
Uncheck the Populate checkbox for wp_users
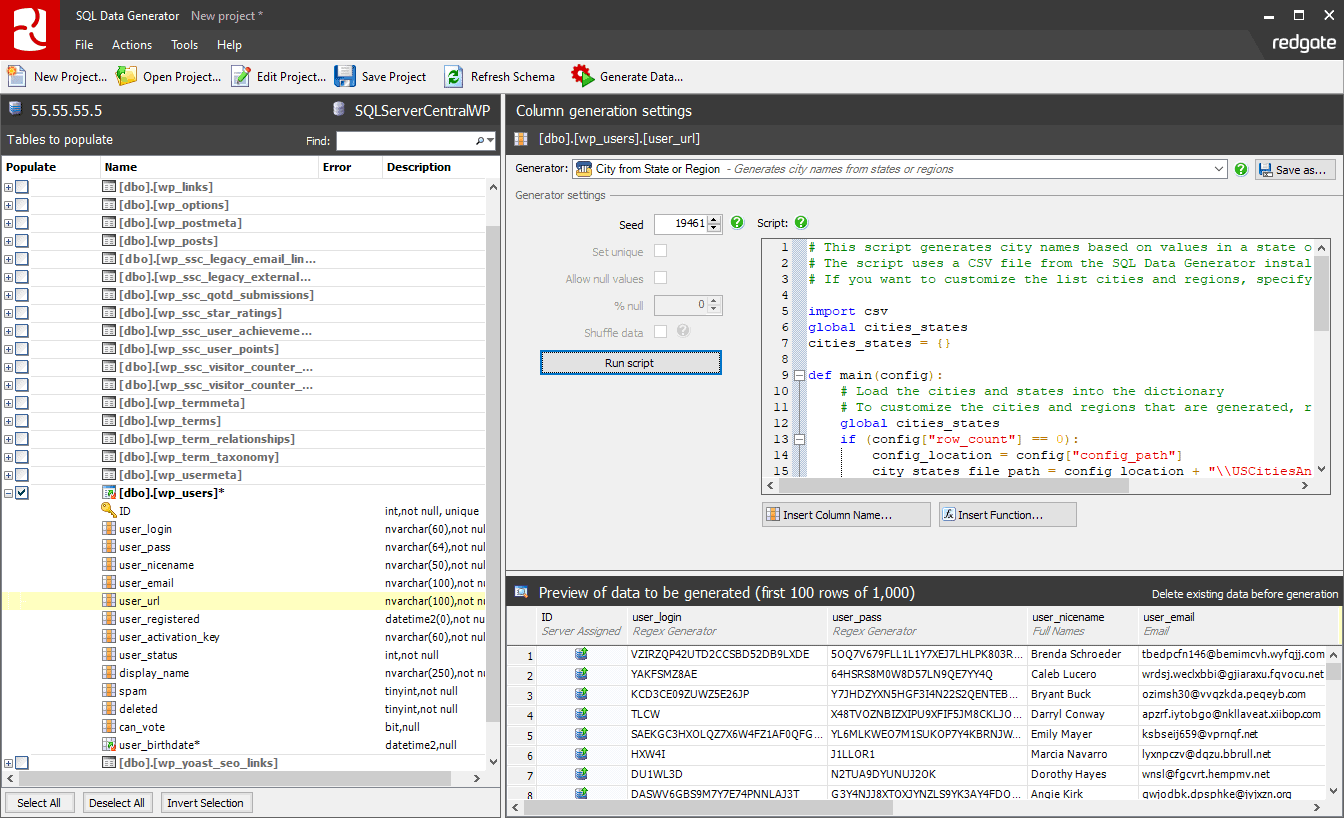(21, 492)
